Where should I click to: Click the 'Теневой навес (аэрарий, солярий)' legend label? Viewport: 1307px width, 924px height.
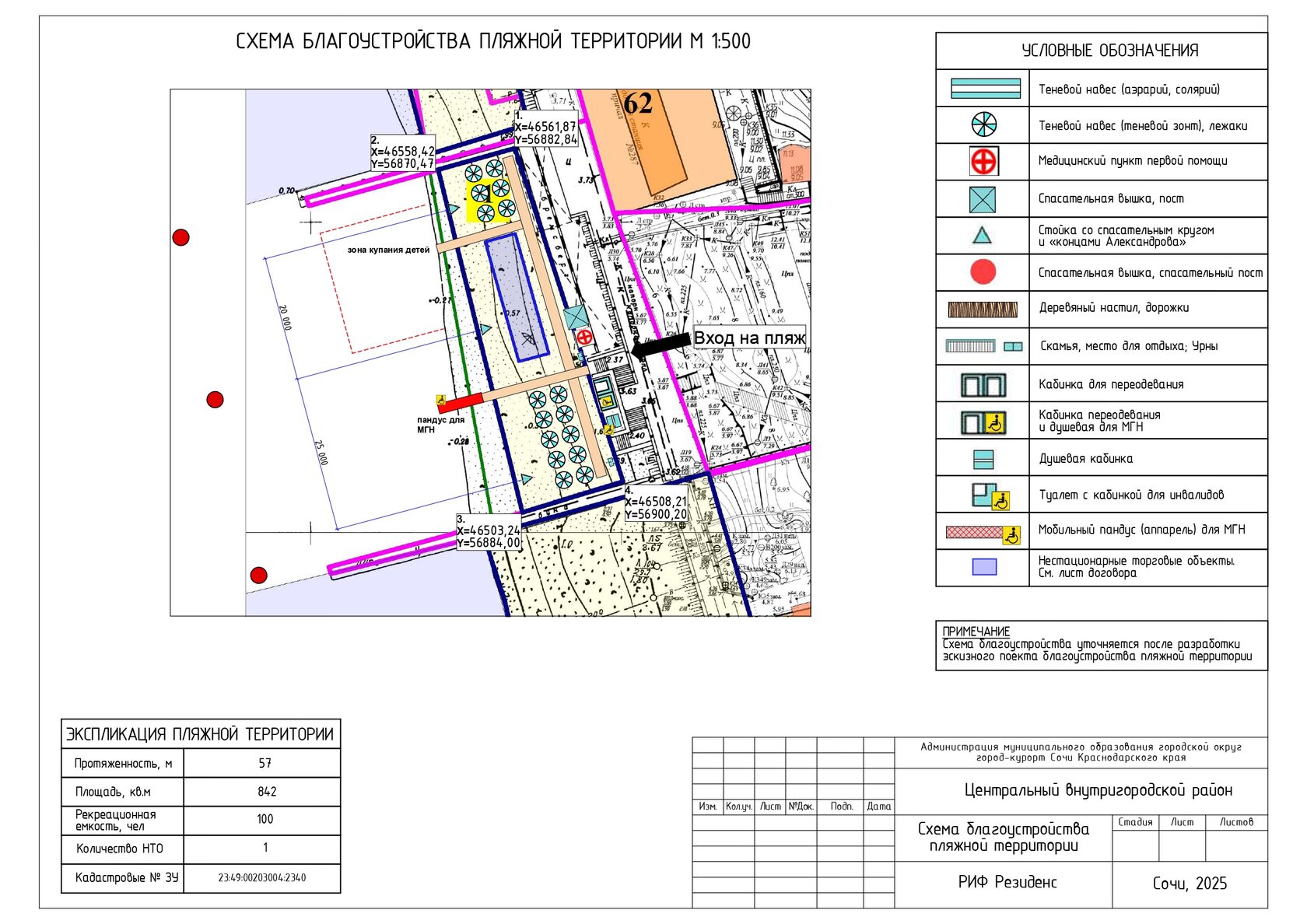(x=1129, y=89)
